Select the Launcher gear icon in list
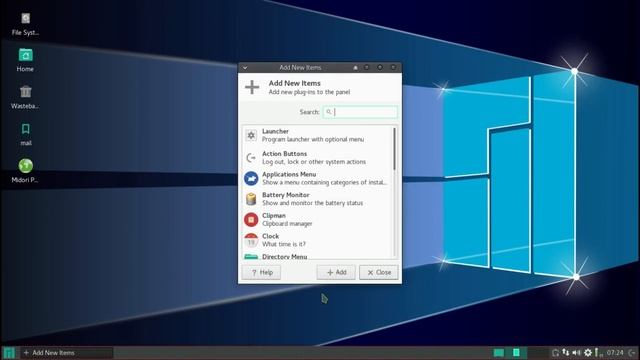 click(251, 135)
